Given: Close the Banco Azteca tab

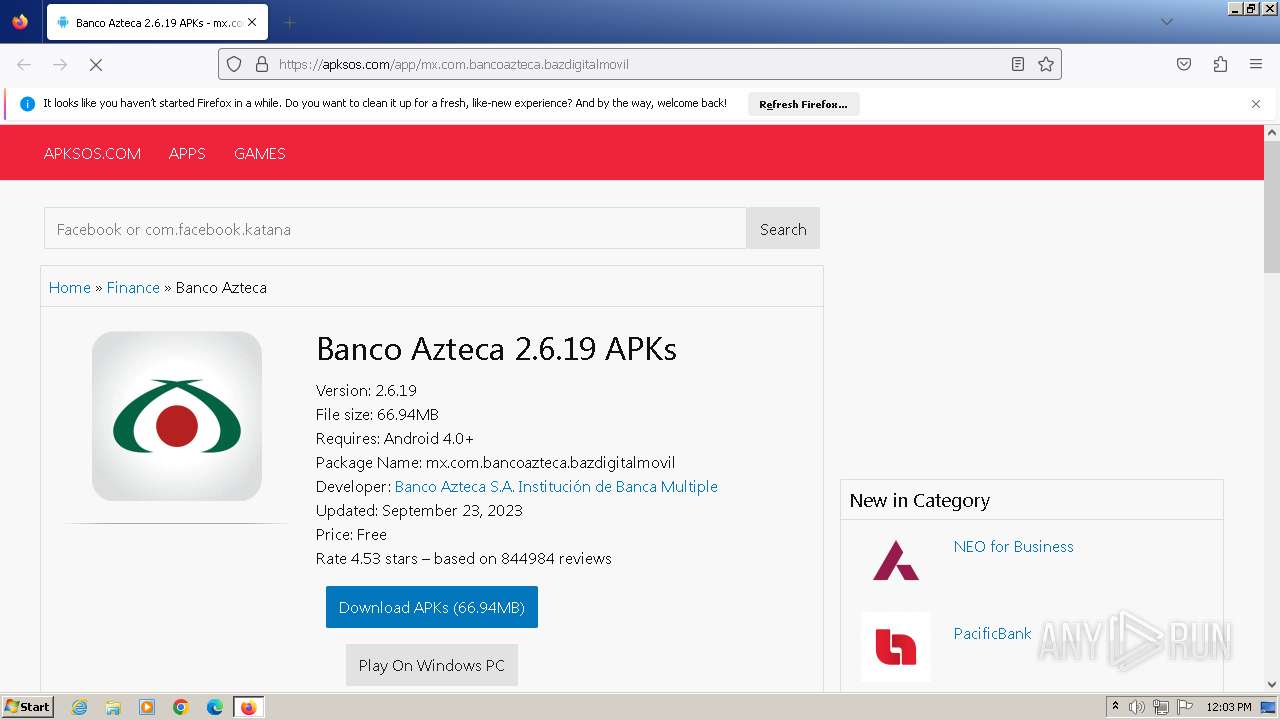Looking at the screenshot, I should [x=252, y=22].
